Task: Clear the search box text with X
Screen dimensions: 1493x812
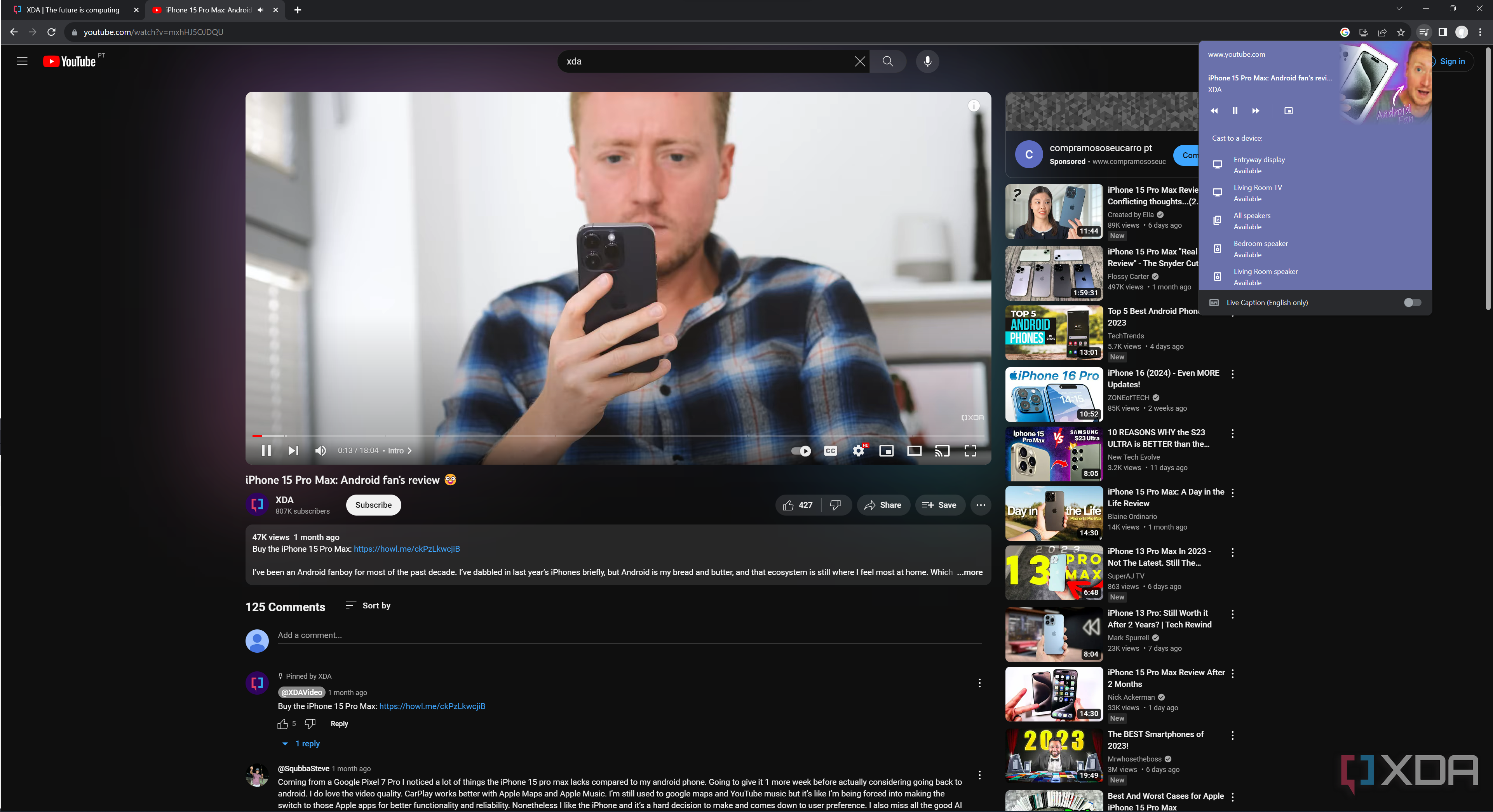Action: coord(859,61)
